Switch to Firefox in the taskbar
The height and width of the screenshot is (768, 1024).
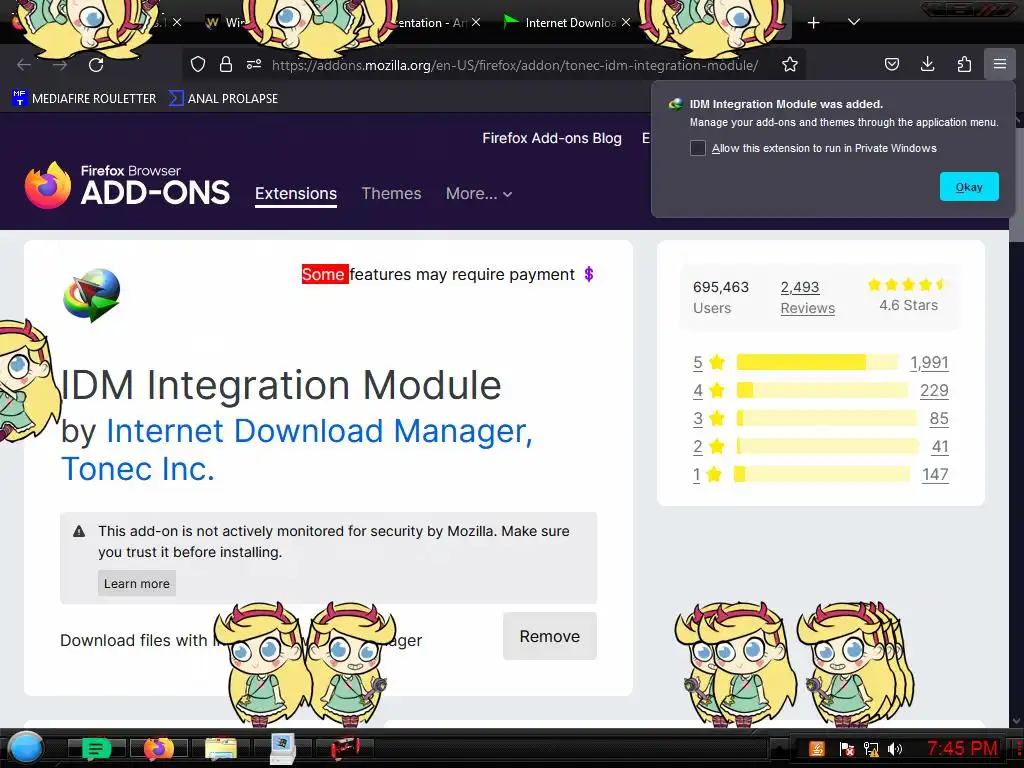coord(159,748)
